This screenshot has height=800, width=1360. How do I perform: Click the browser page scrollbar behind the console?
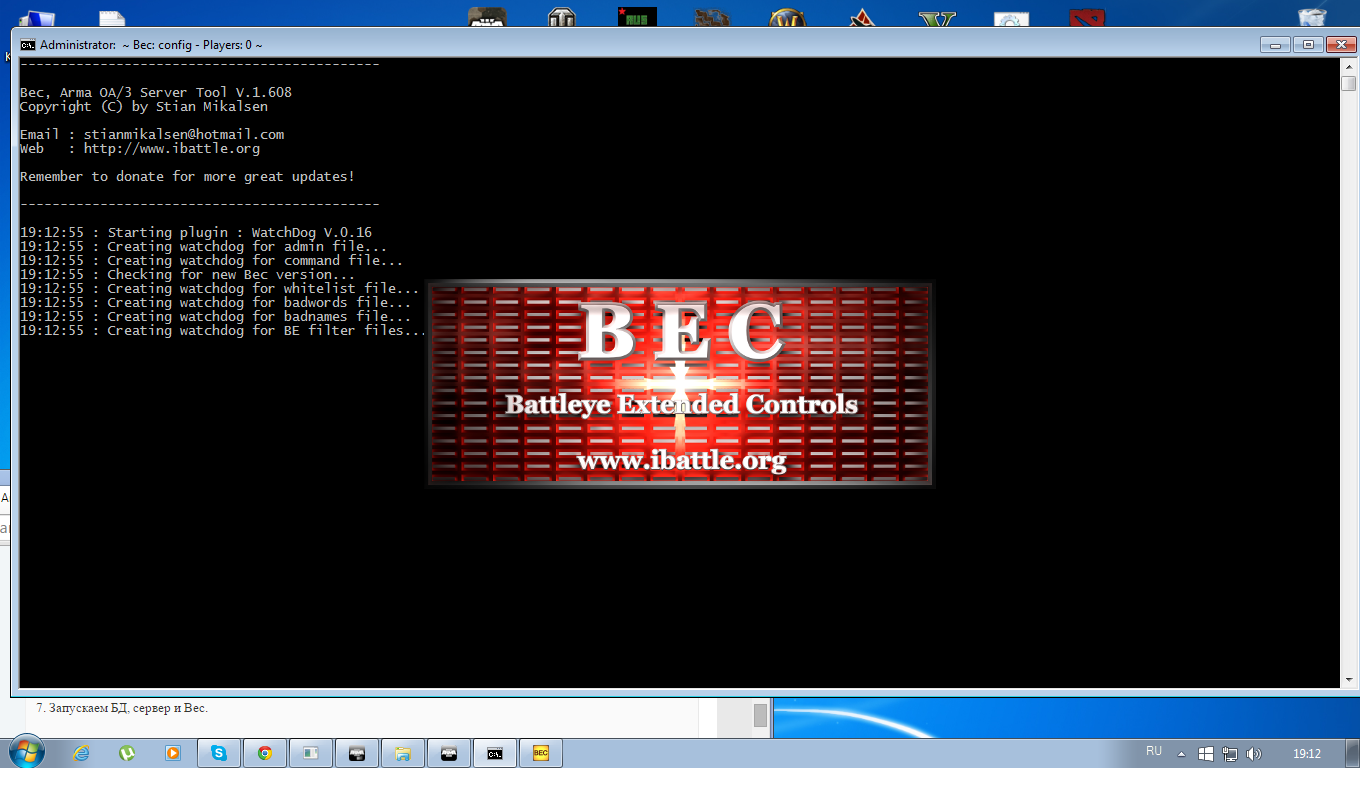[x=760, y=715]
